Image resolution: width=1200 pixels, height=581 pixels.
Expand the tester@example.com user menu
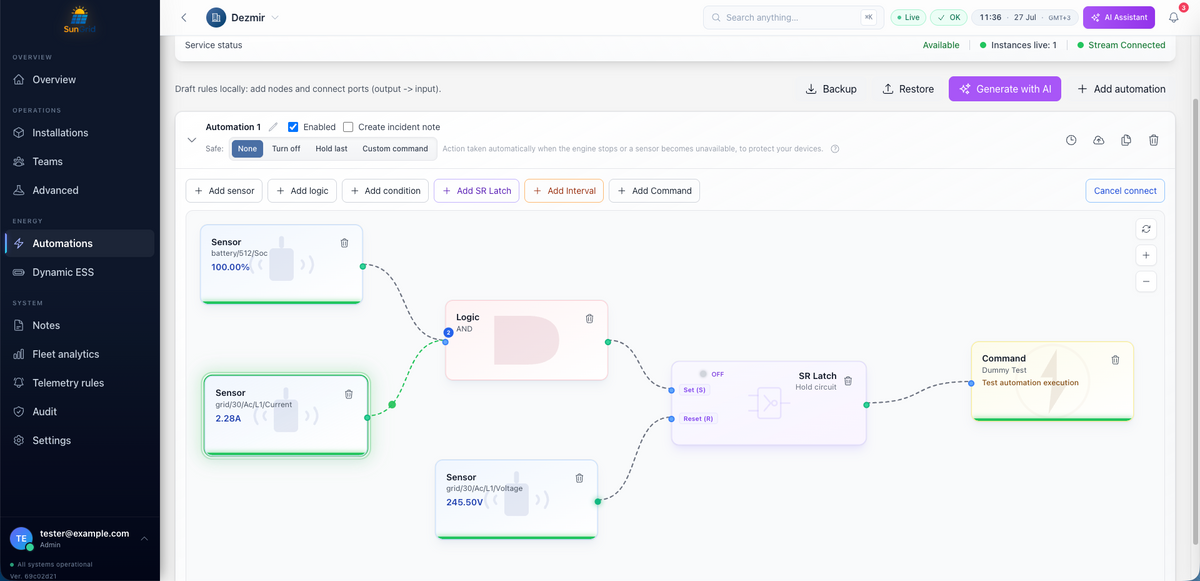coord(145,538)
